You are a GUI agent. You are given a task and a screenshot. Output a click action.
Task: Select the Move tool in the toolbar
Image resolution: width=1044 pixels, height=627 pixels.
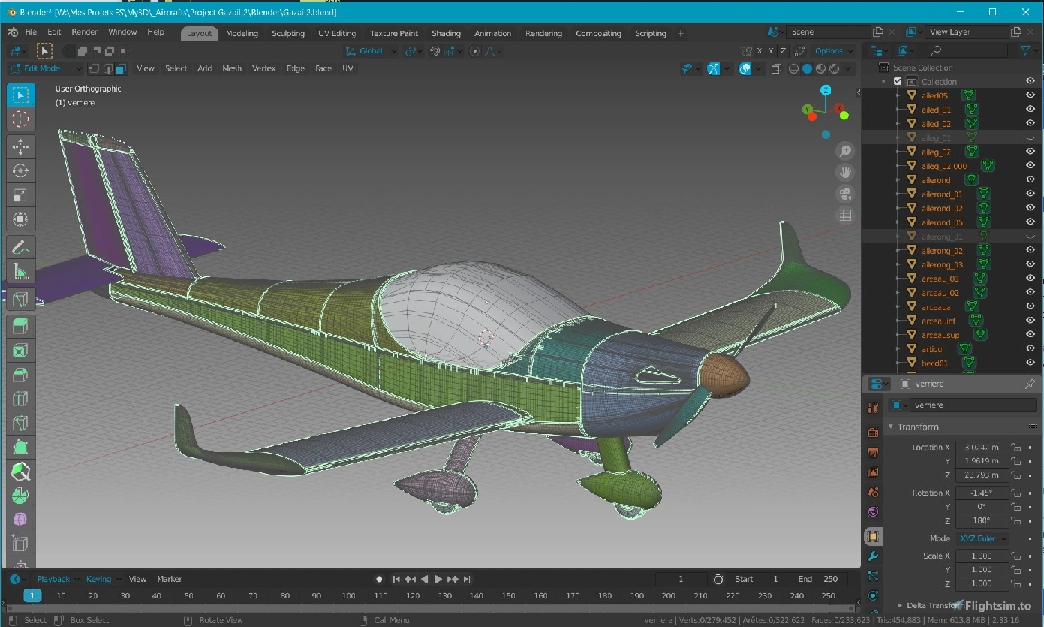click(21, 146)
